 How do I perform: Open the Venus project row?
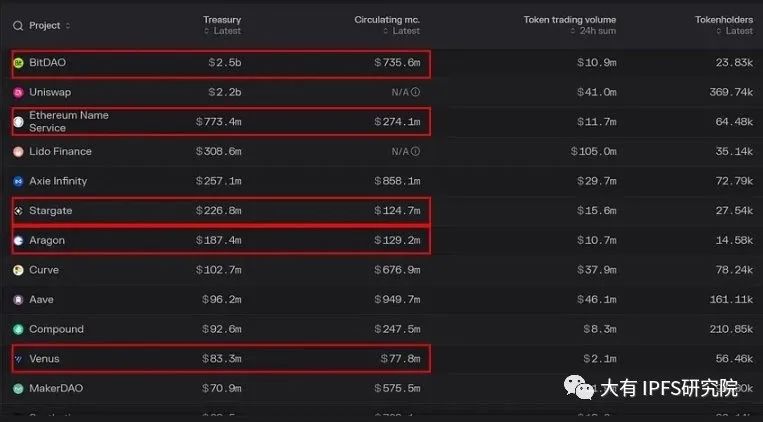pyautogui.click(x=382, y=359)
